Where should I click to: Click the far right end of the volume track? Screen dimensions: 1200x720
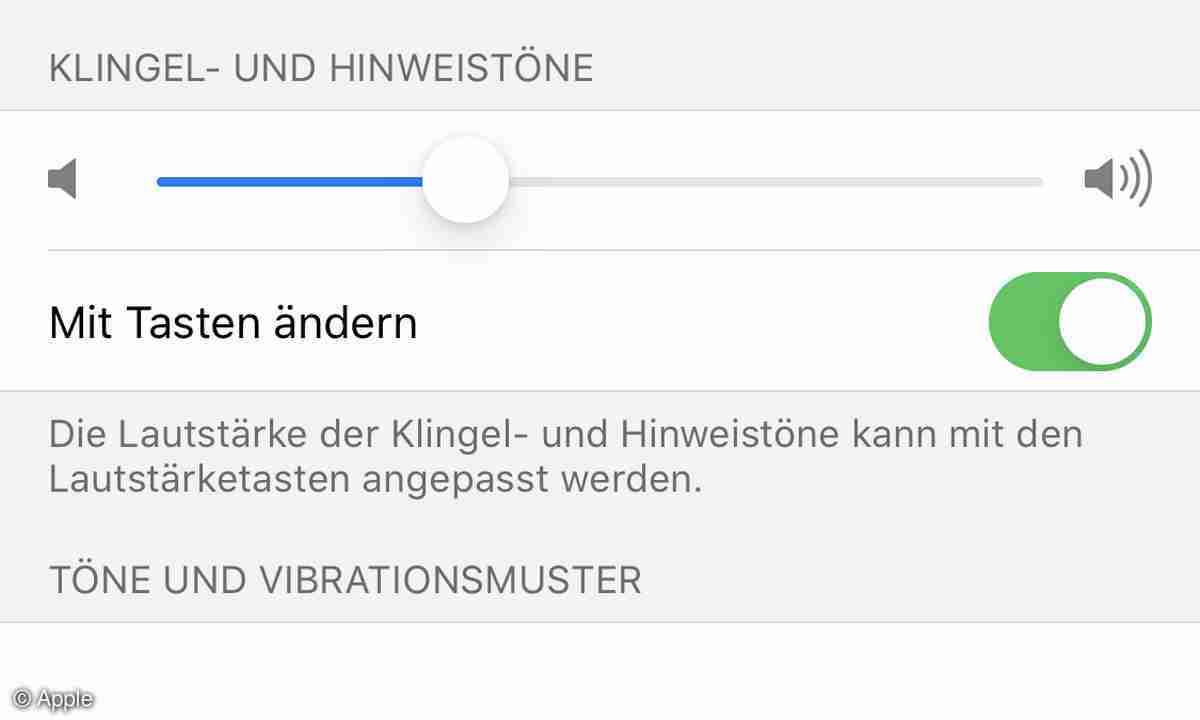click(1036, 182)
